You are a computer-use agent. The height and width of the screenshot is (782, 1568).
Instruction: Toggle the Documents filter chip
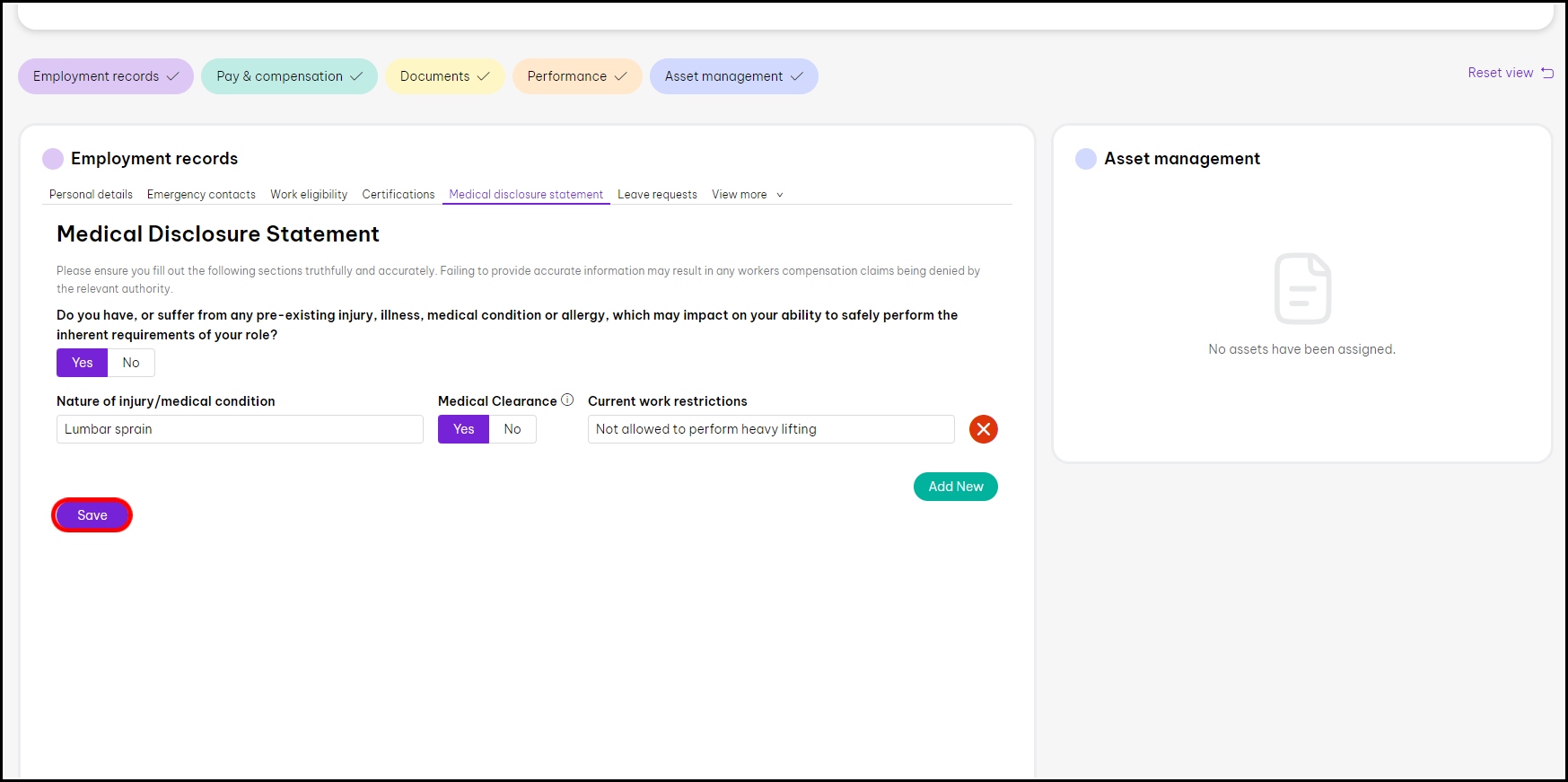[x=444, y=76]
